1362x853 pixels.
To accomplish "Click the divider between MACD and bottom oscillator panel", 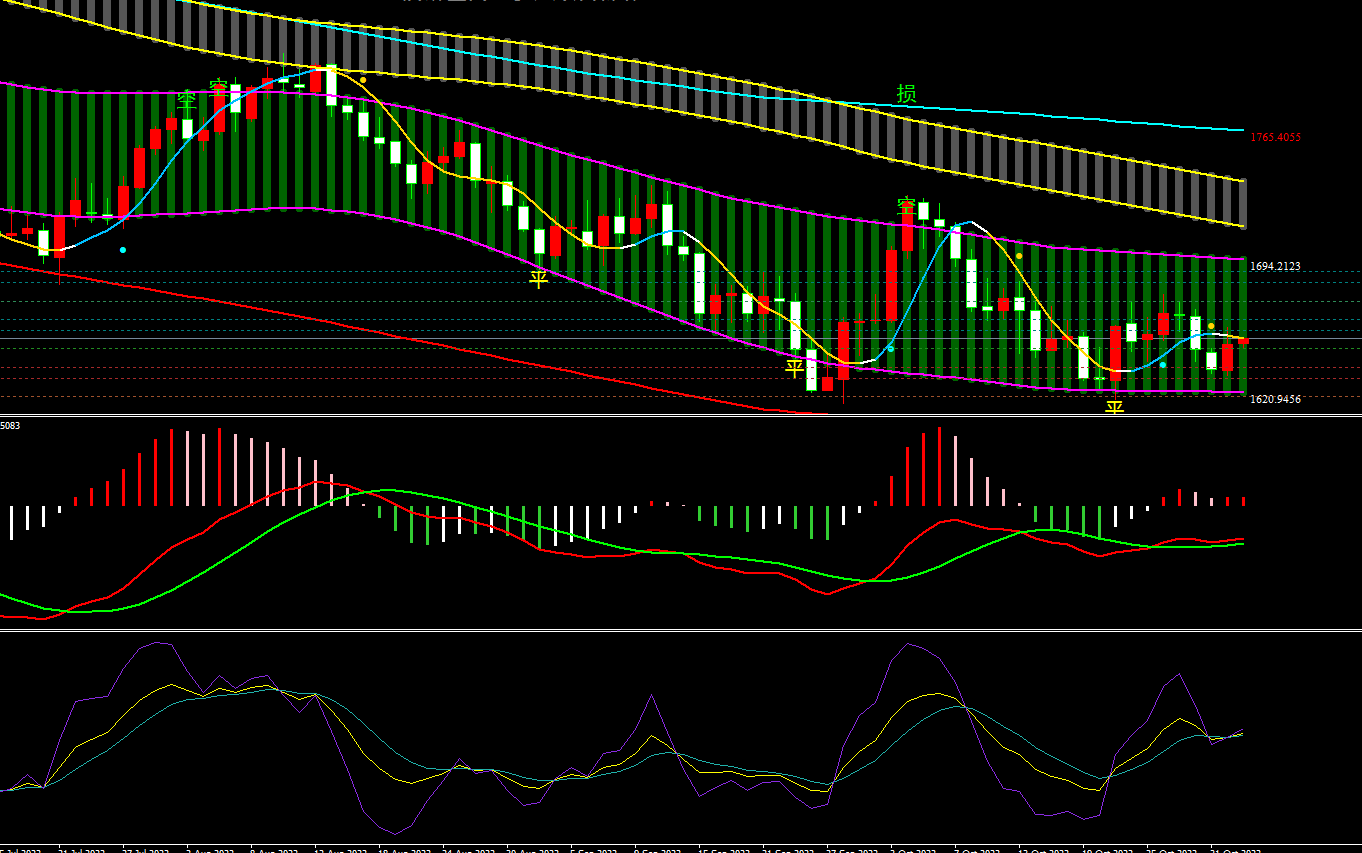I will (680, 630).
